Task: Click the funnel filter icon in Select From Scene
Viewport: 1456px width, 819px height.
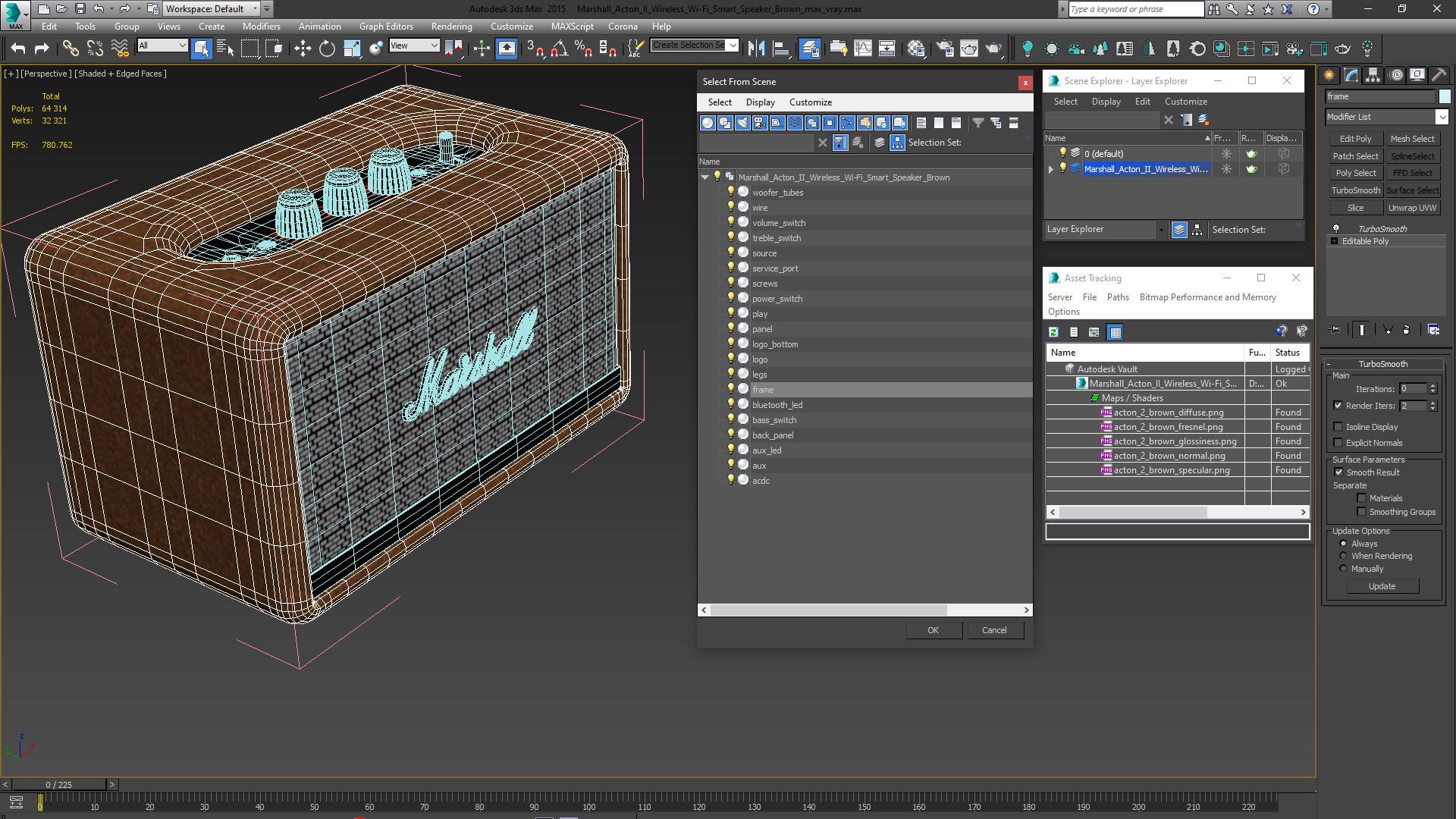Action: tap(978, 123)
